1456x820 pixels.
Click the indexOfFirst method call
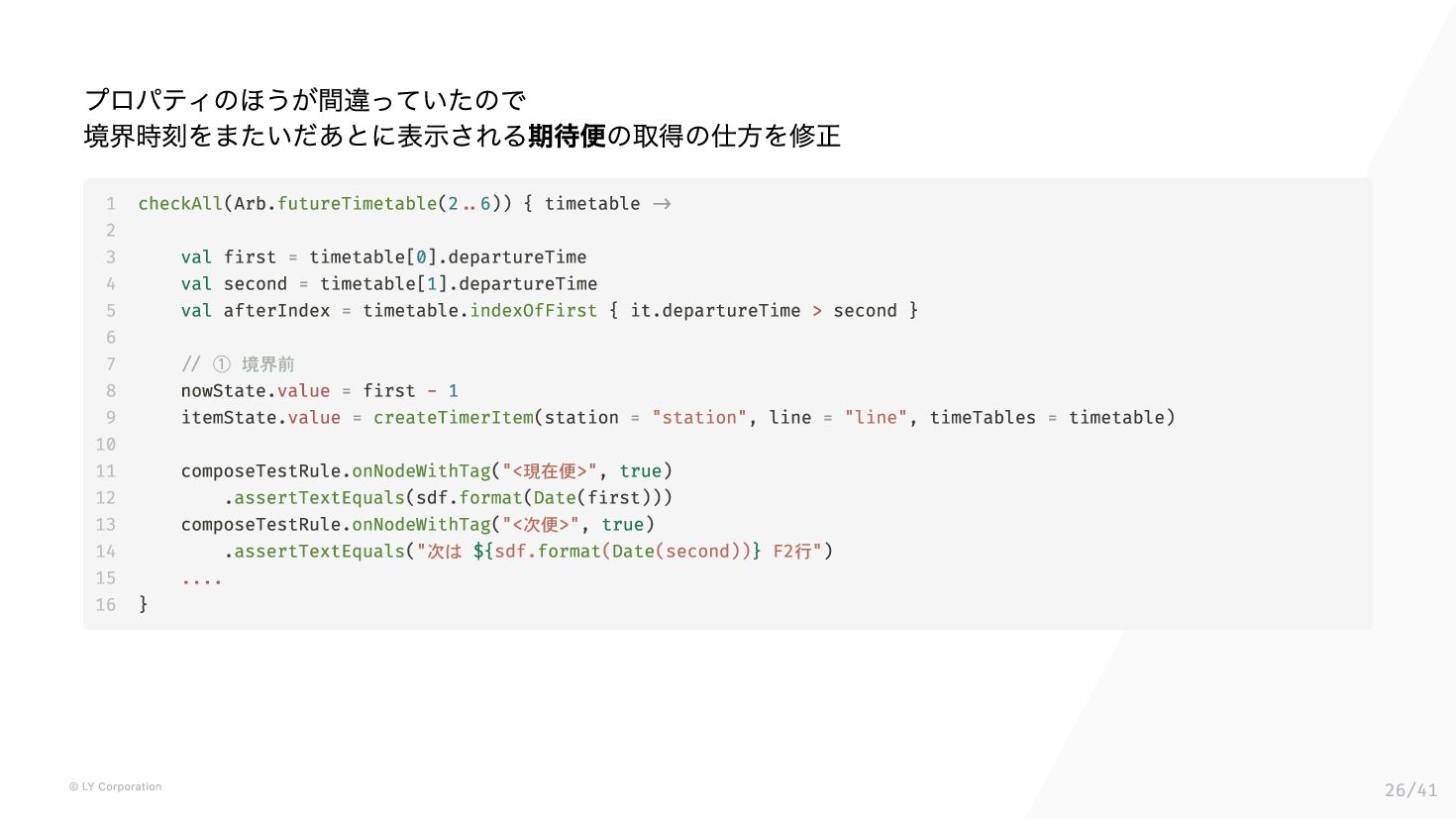(x=534, y=310)
